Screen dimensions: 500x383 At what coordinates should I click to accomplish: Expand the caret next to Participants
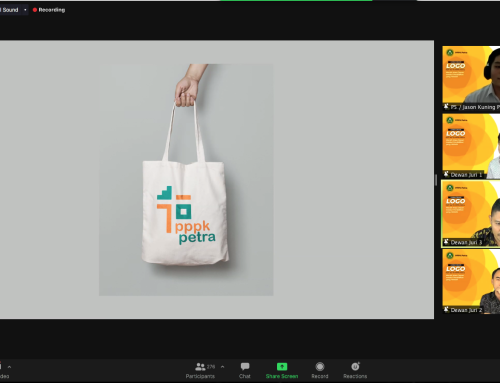click(222, 367)
